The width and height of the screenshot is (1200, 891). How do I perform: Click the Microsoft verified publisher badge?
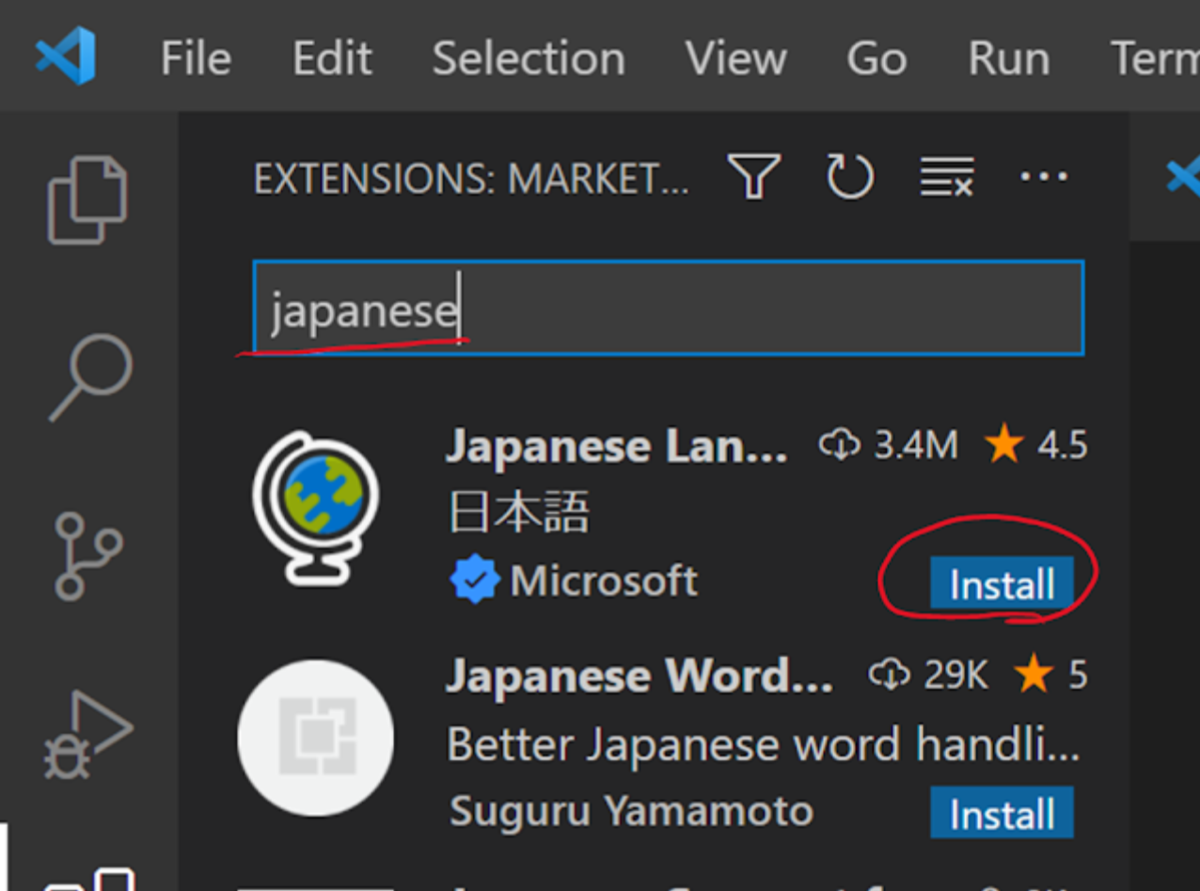[474, 581]
